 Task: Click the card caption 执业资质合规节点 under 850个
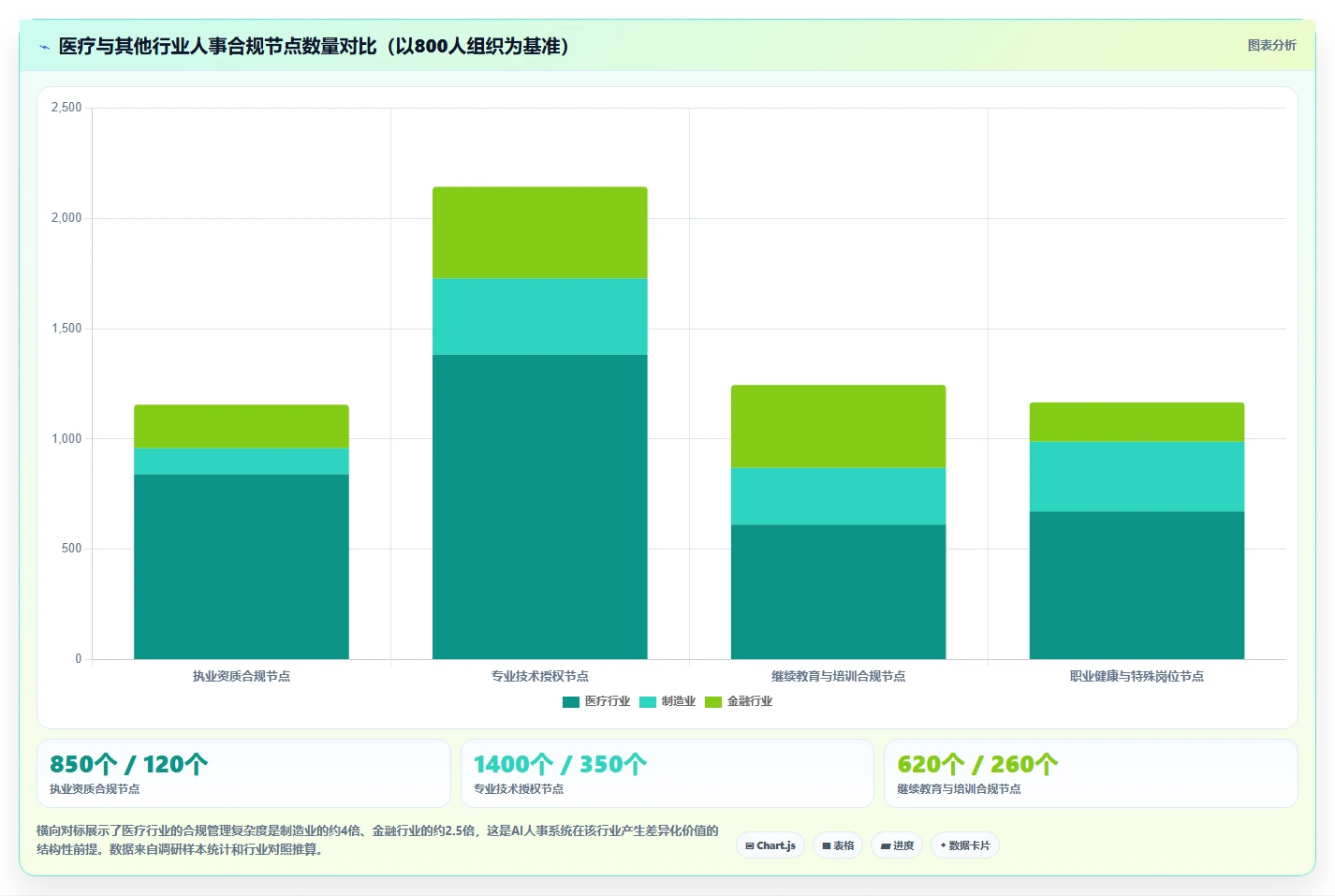point(95,789)
